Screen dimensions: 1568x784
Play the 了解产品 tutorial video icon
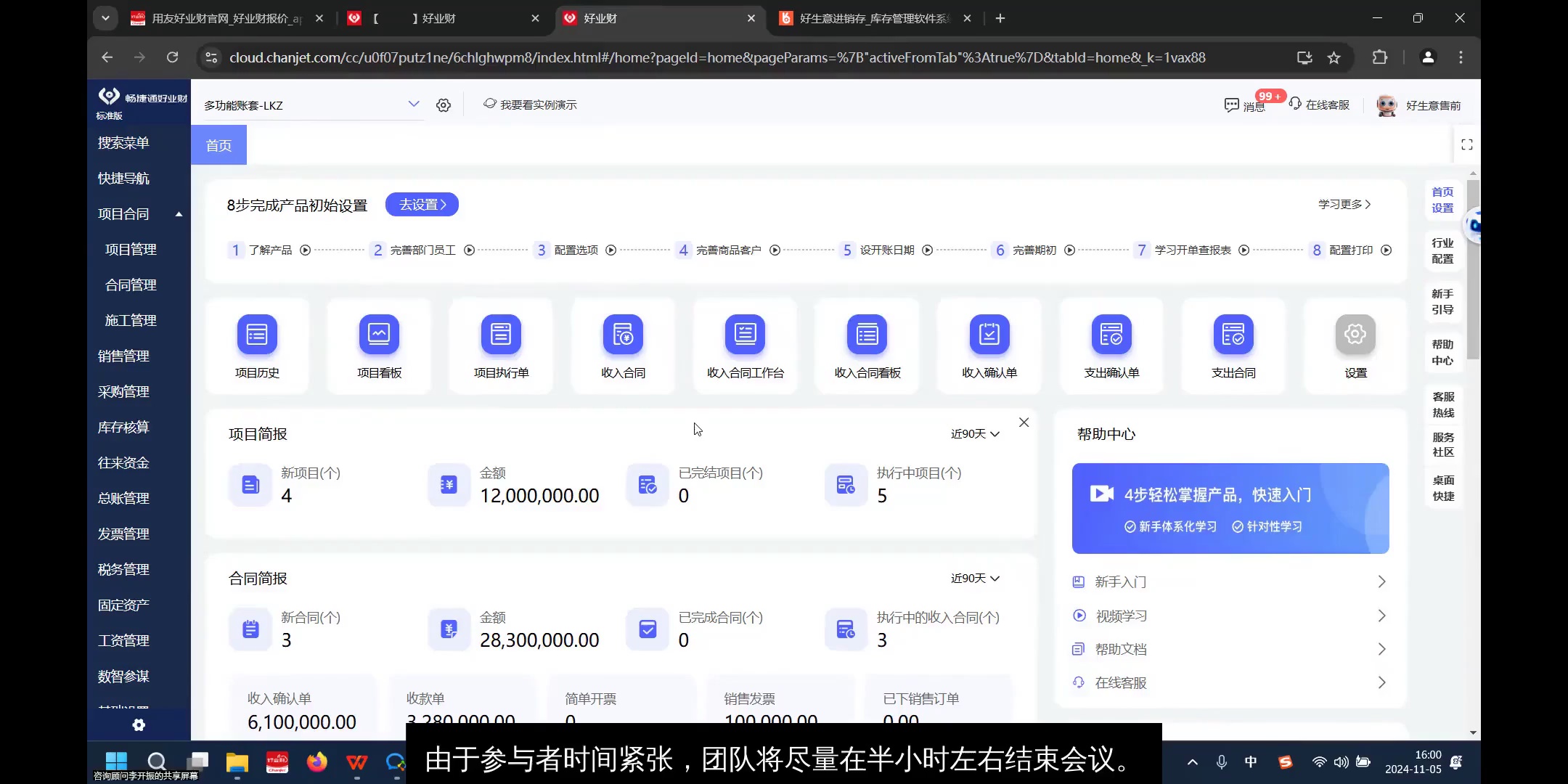click(304, 250)
